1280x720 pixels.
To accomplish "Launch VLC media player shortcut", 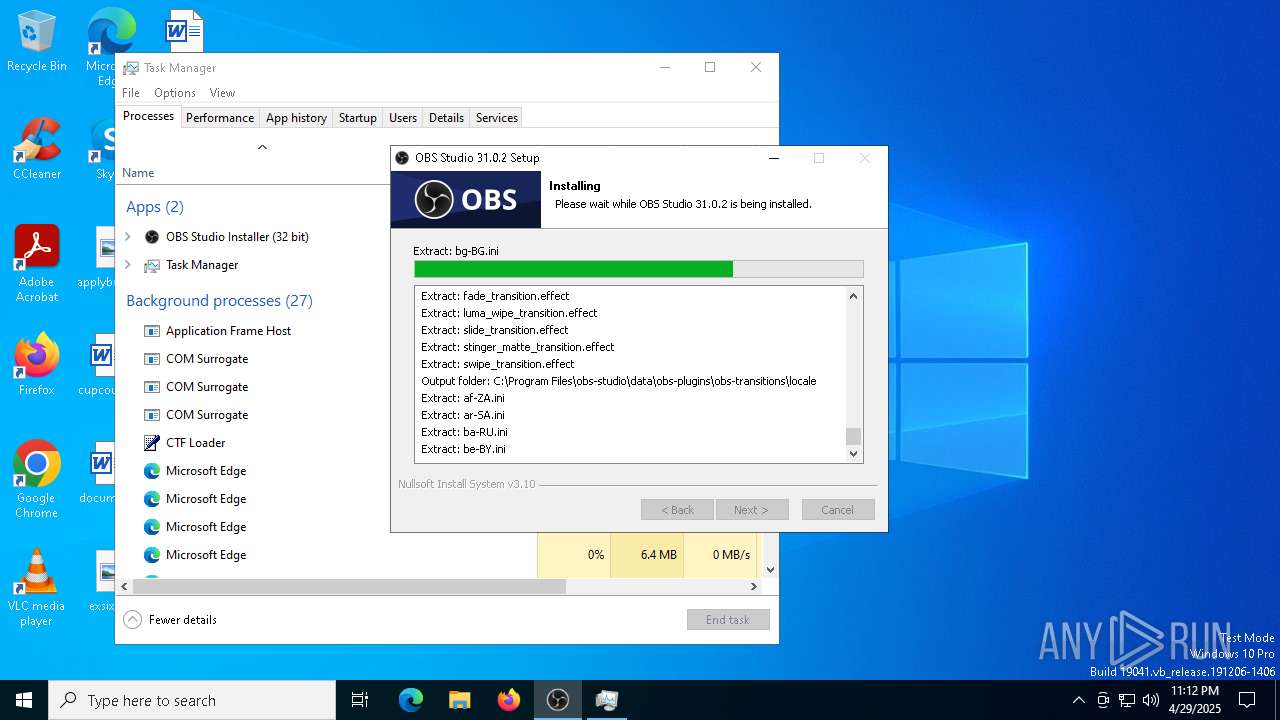I will tap(37, 587).
